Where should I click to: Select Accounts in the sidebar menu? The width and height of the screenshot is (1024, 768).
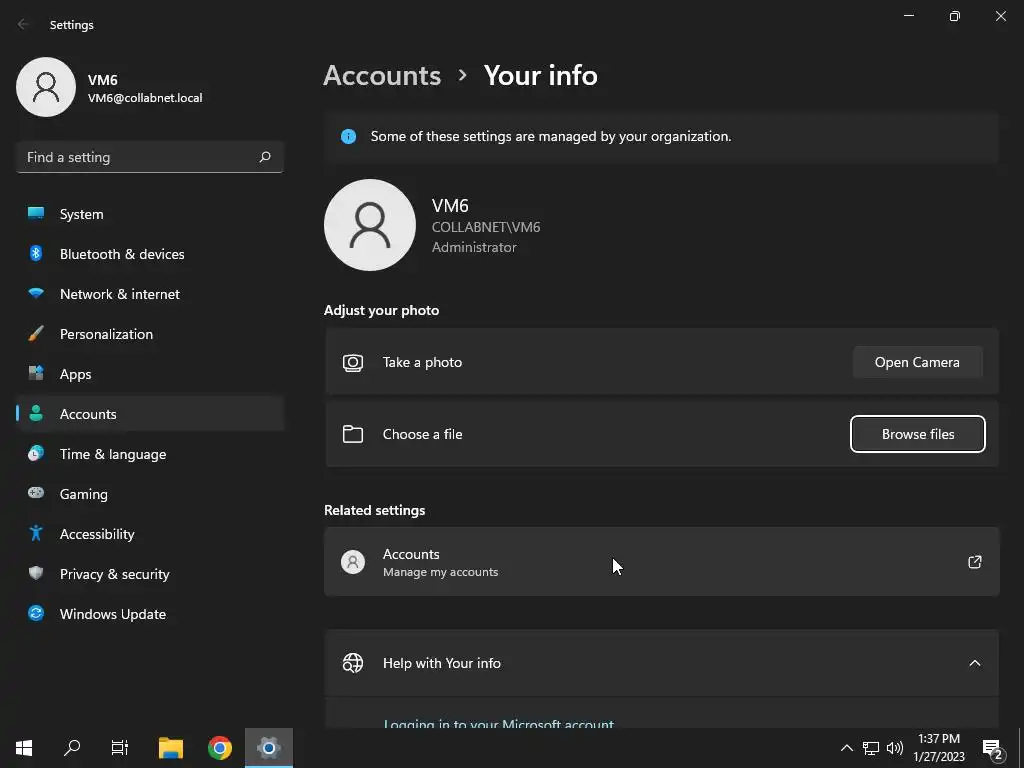(150, 414)
